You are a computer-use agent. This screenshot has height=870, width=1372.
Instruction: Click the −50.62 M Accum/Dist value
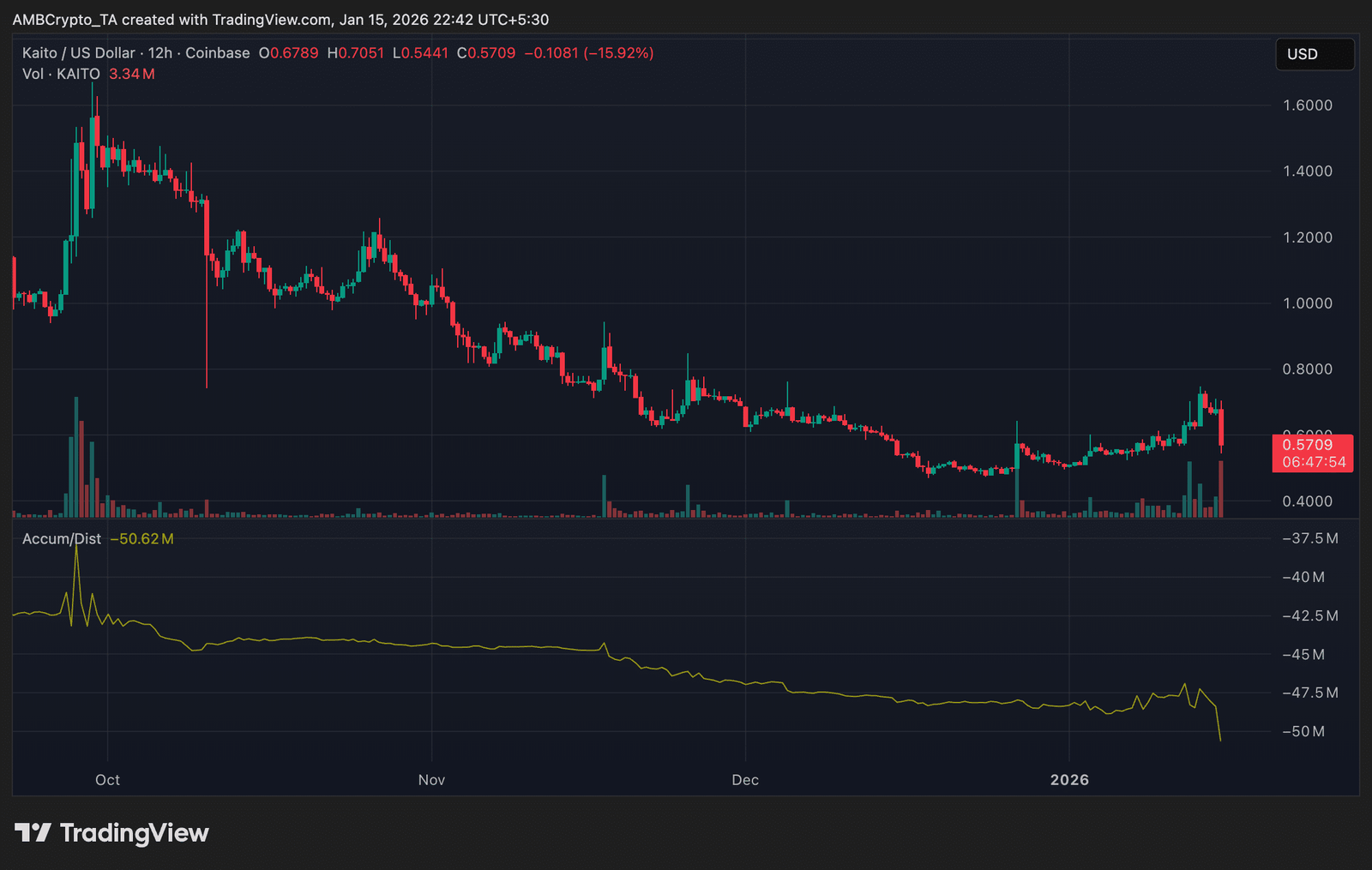click(141, 539)
